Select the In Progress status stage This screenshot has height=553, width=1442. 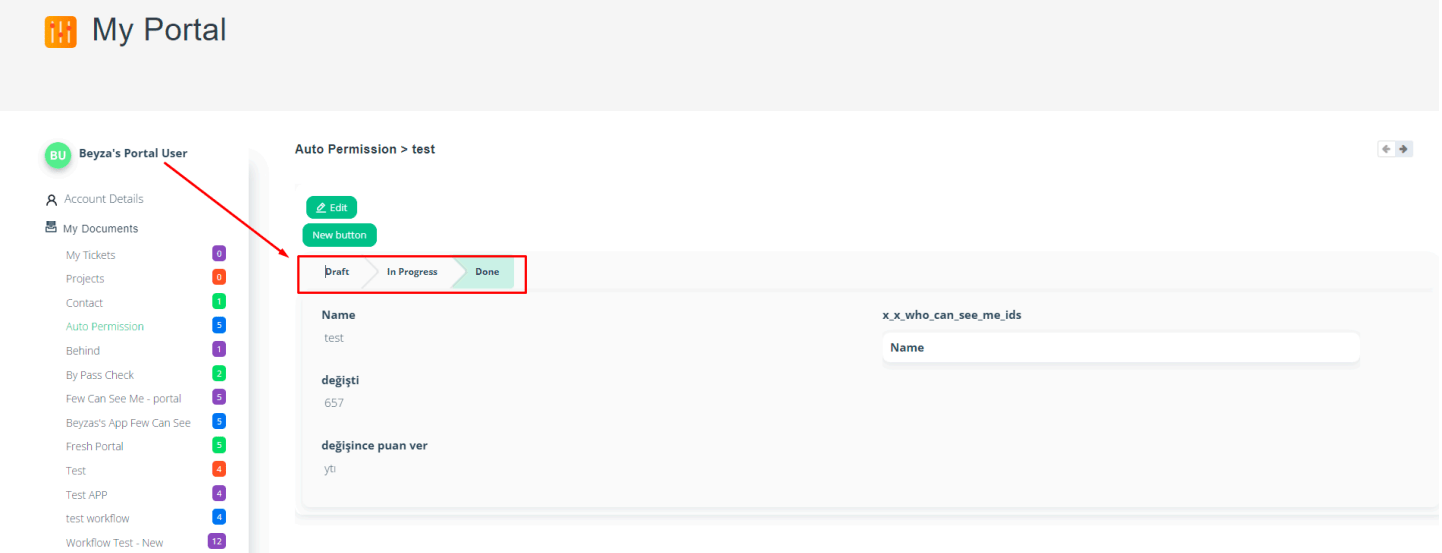(412, 272)
